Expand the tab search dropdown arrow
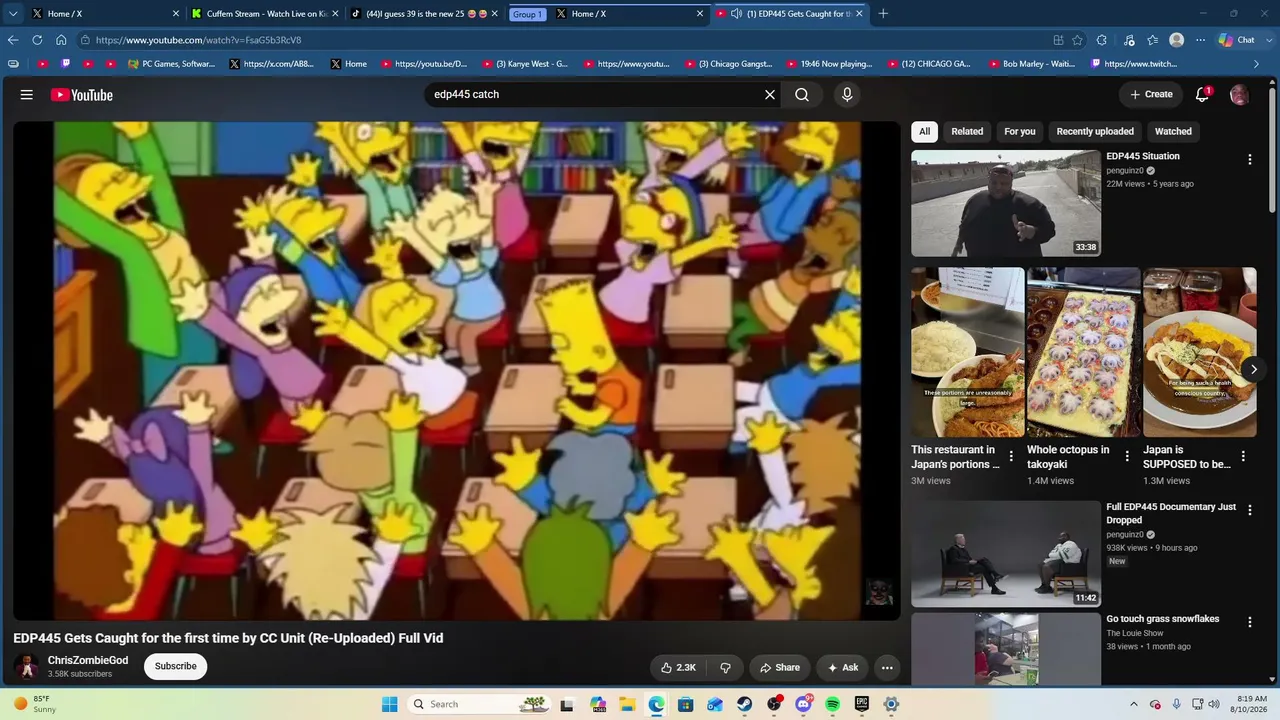1280x720 pixels. tap(13, 14)
